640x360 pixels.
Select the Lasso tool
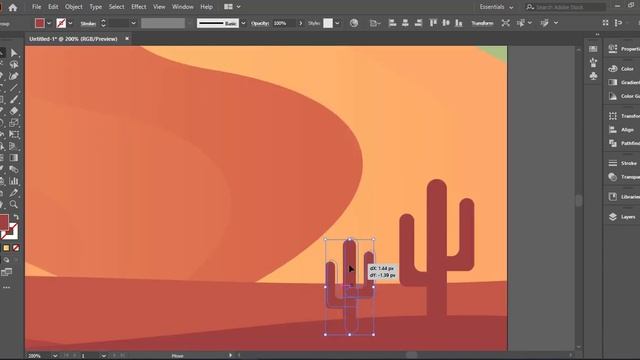tap(14, 64)
